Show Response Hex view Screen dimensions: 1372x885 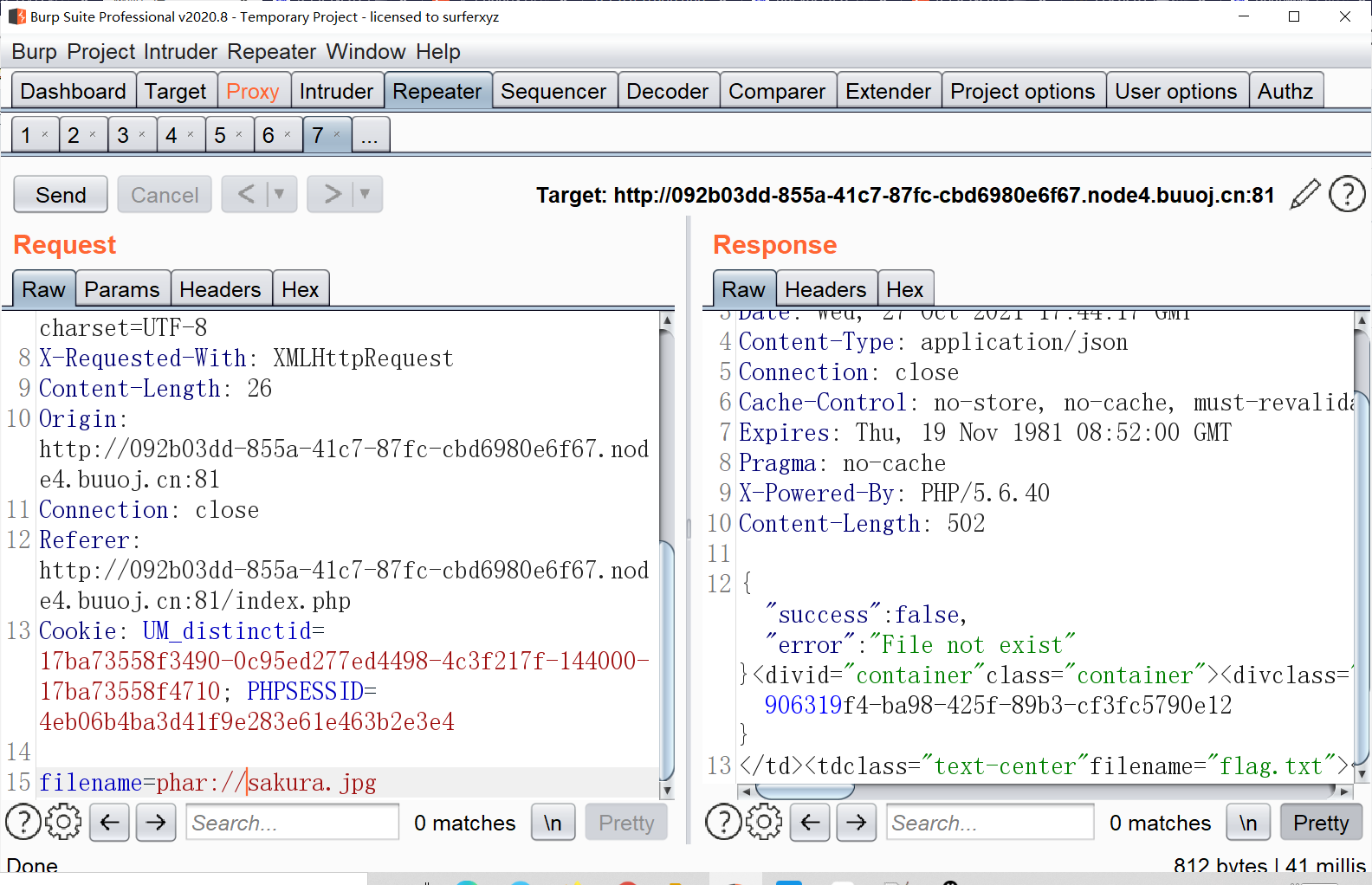click(905, 289)
